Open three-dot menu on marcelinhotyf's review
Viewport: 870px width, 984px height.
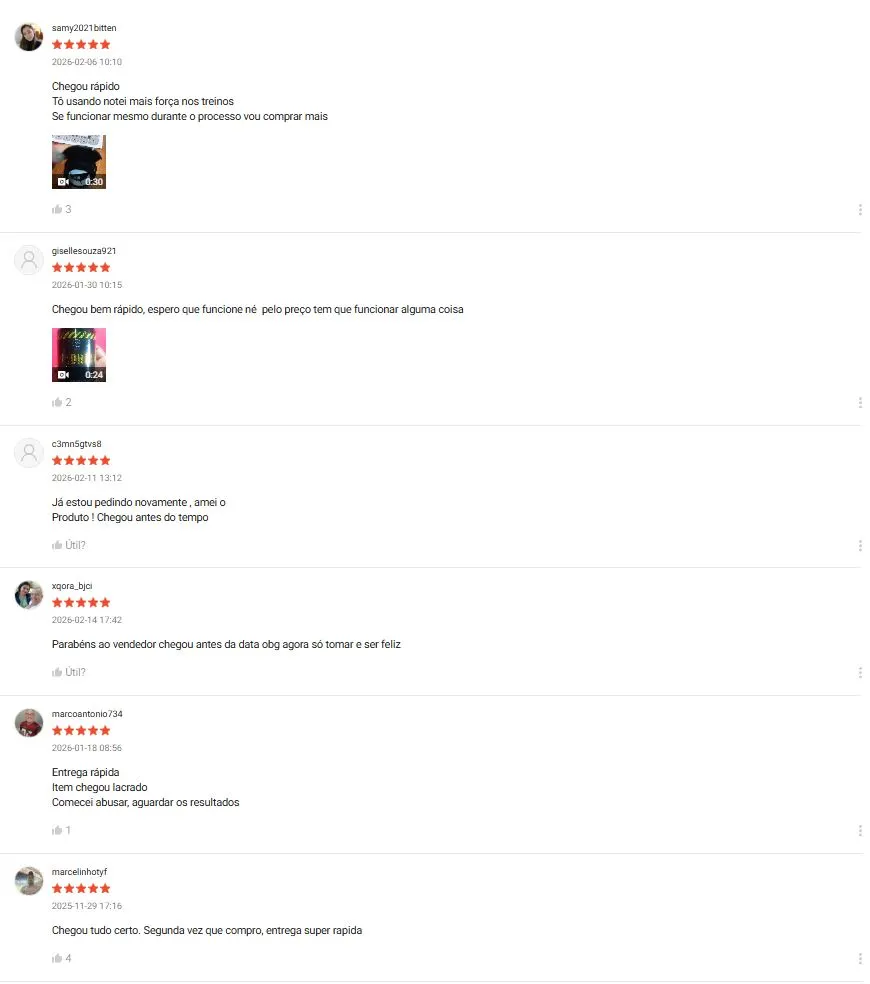pos(859,959)
